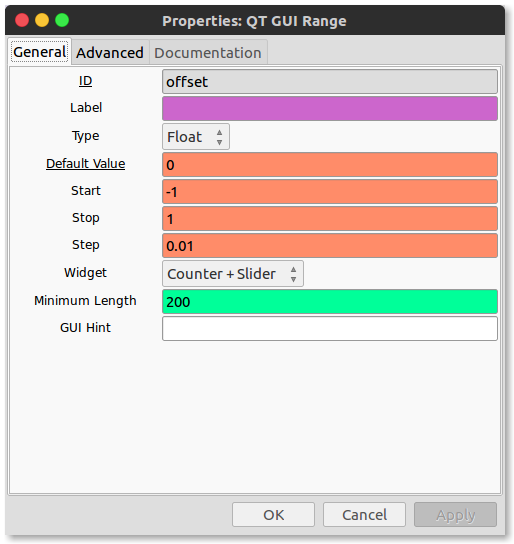The height and width of the screenshot is (544, 514).
Task: Click the green maximize window button
Action: click(x=62, y=20)
